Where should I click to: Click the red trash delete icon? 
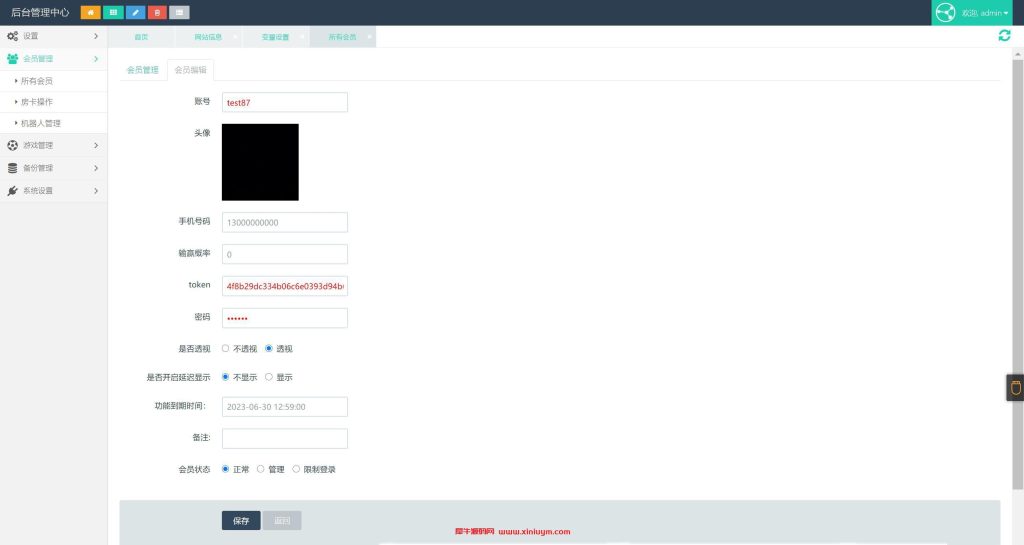[x=157, y=13]
